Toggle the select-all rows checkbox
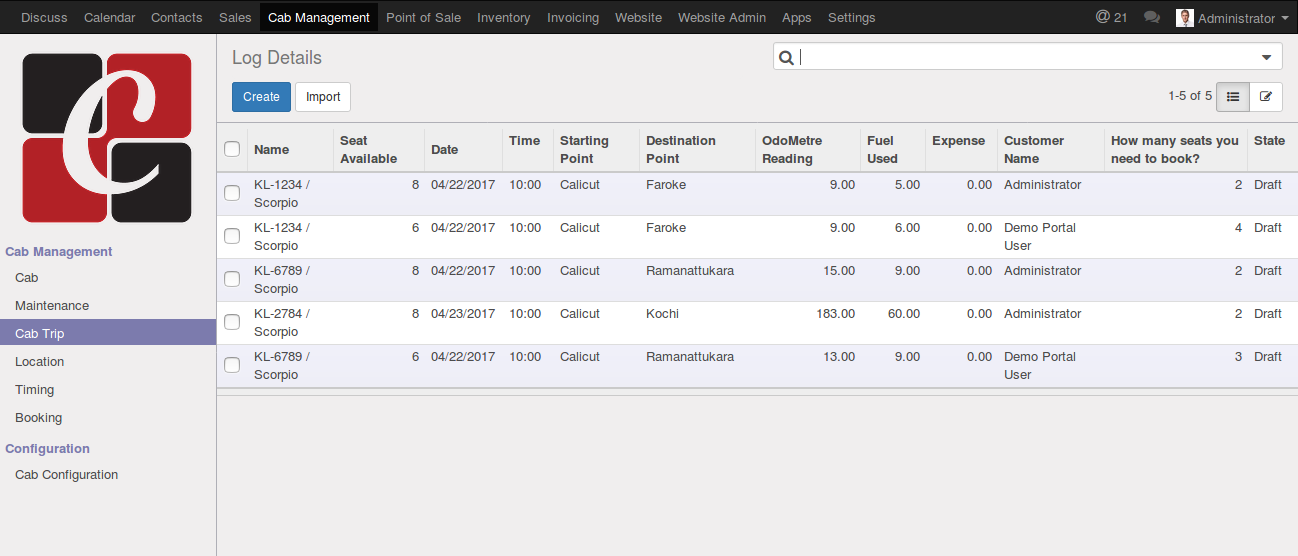This screenshot has width=1298, height=556. pos(232,149)
